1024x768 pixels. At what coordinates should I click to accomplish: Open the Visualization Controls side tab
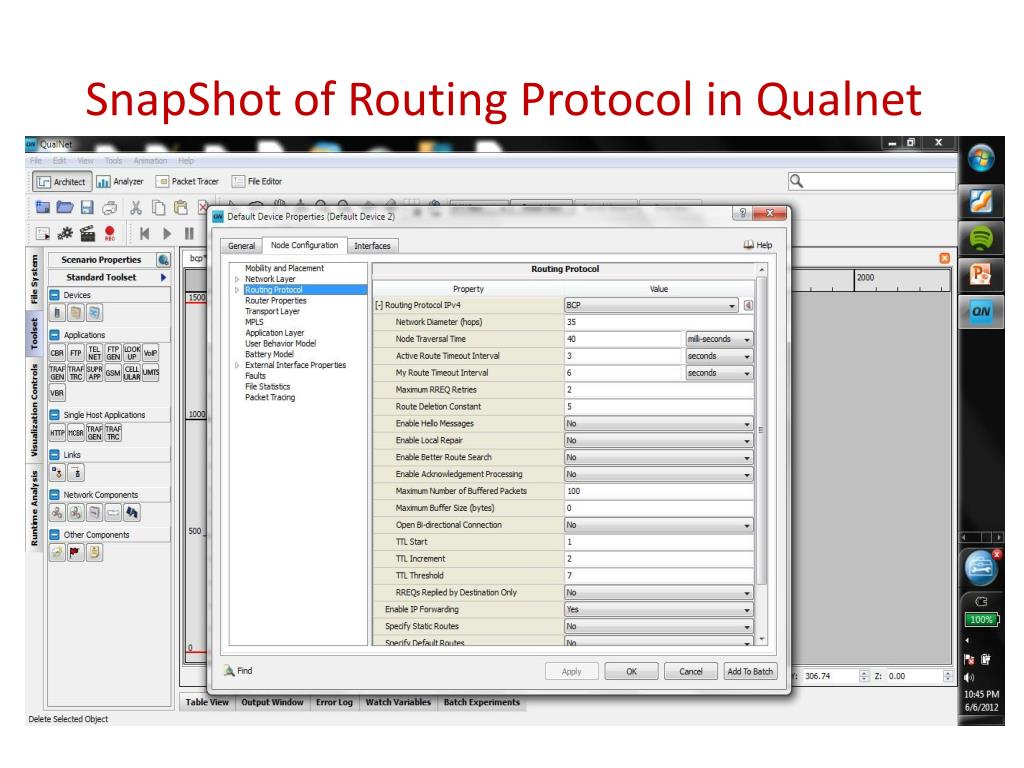pyautogui.click(x=35, y=409)
